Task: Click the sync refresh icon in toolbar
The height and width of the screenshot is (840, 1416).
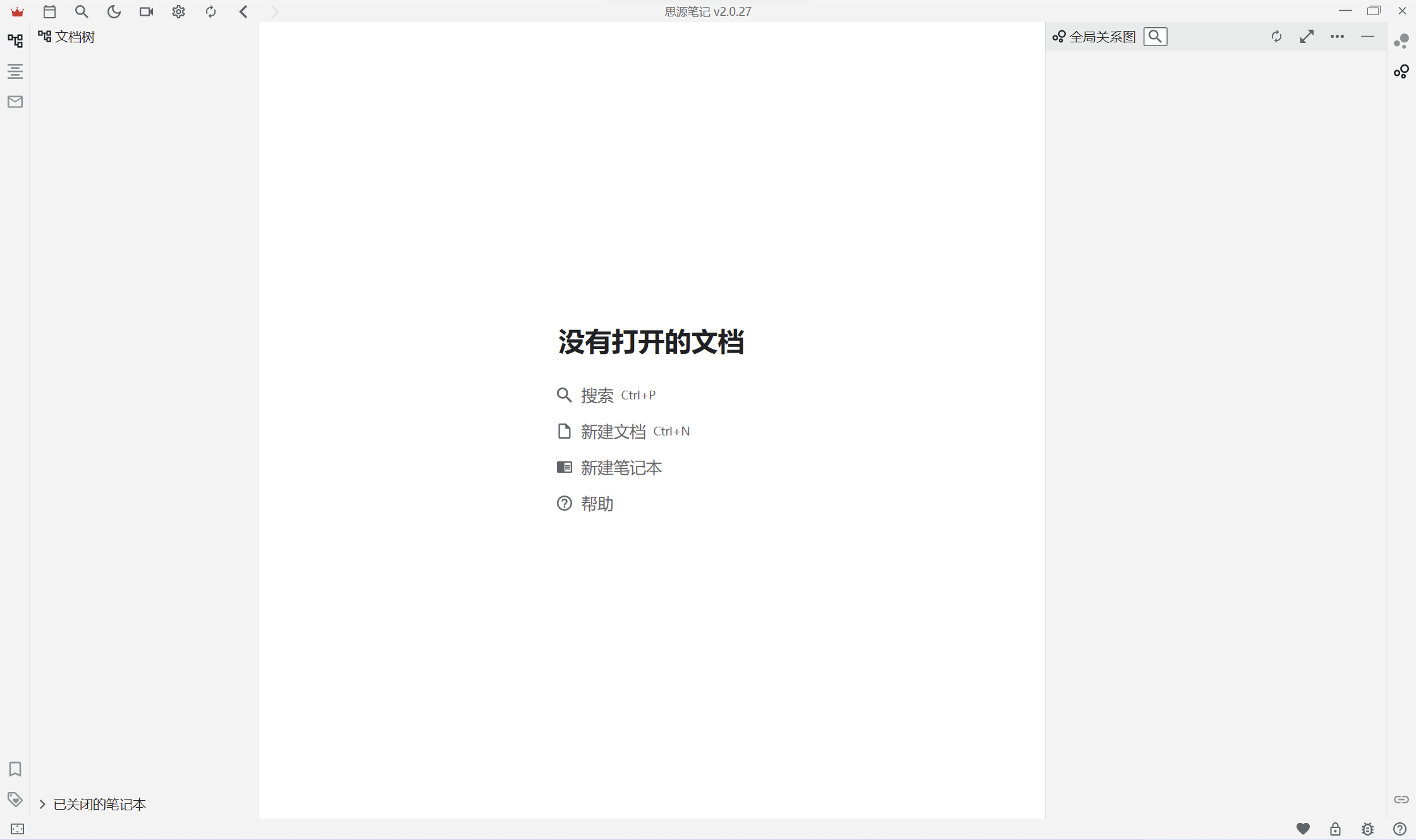Action: tap(211, 11)
